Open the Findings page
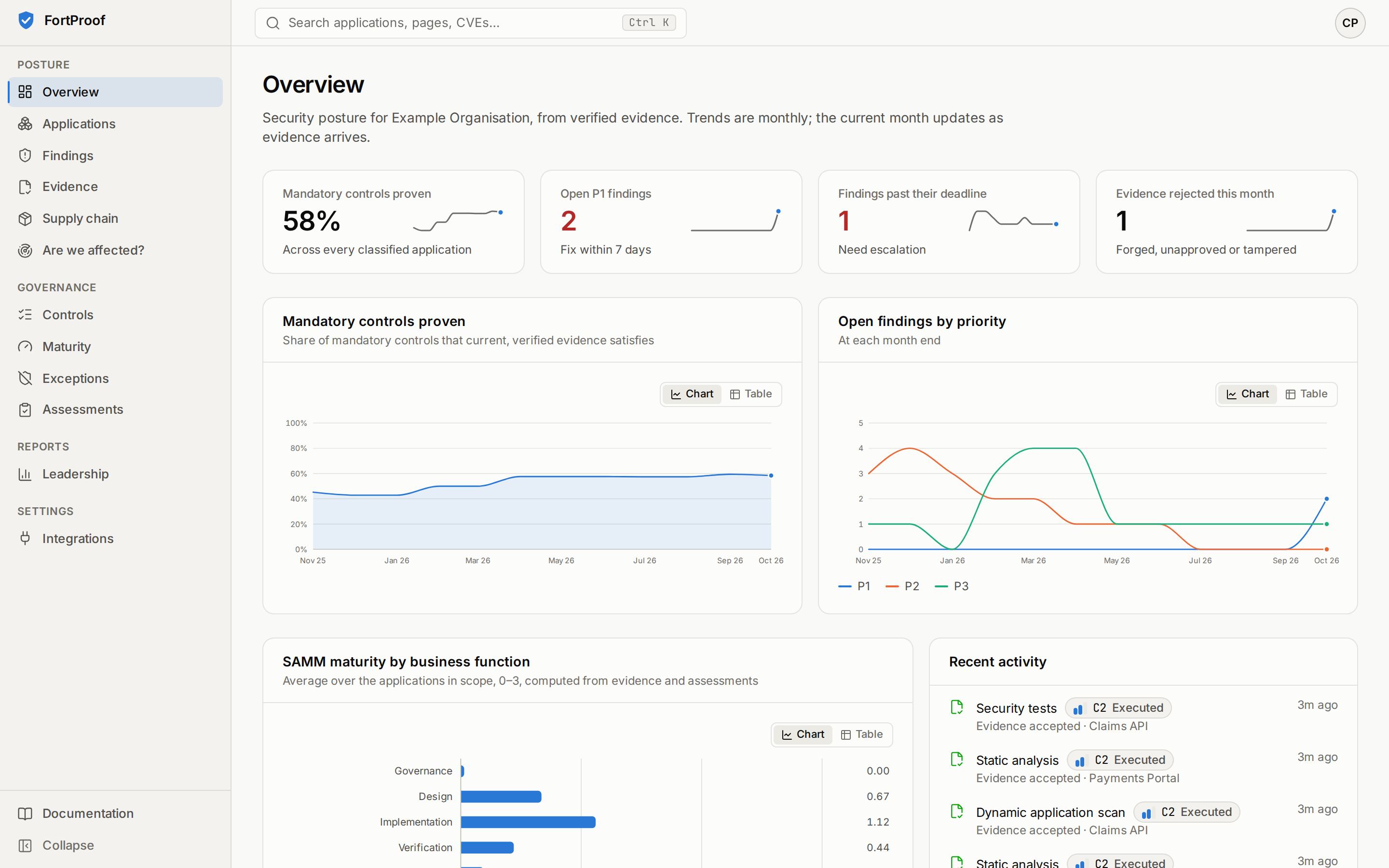The height and width of the screenshot is (868, 1389). pos(115,156)
